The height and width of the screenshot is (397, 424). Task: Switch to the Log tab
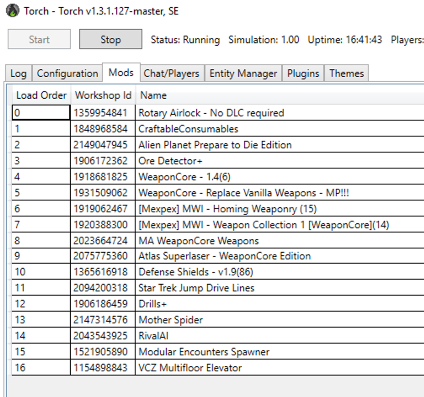tap(18, 73)
